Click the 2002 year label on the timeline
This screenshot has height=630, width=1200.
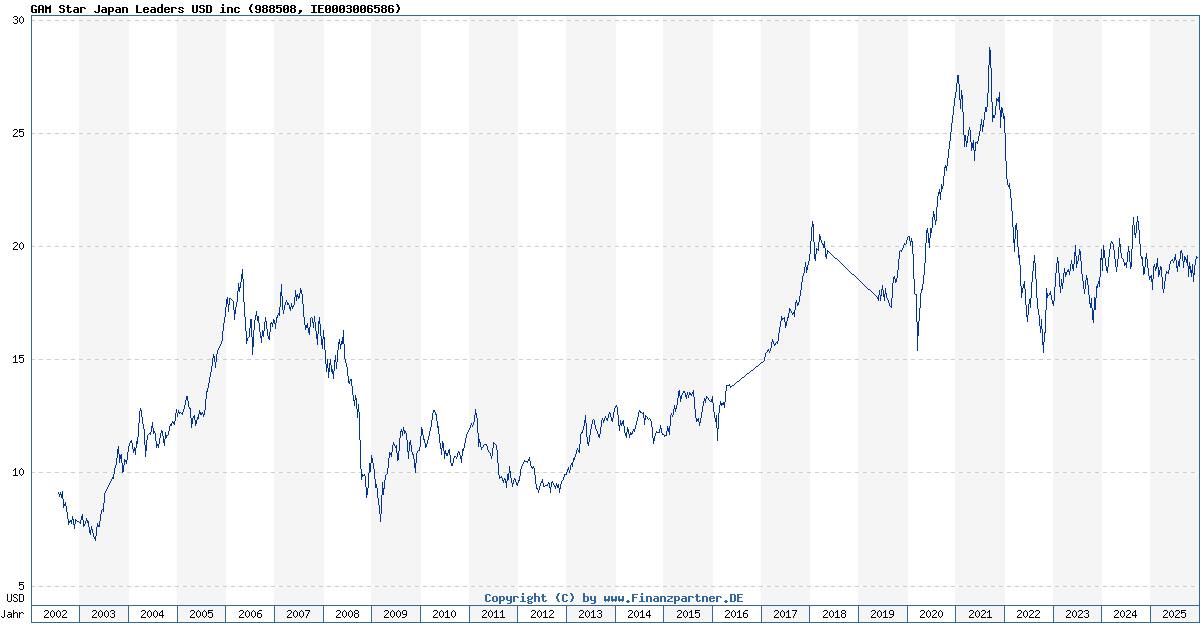point(55,614)
